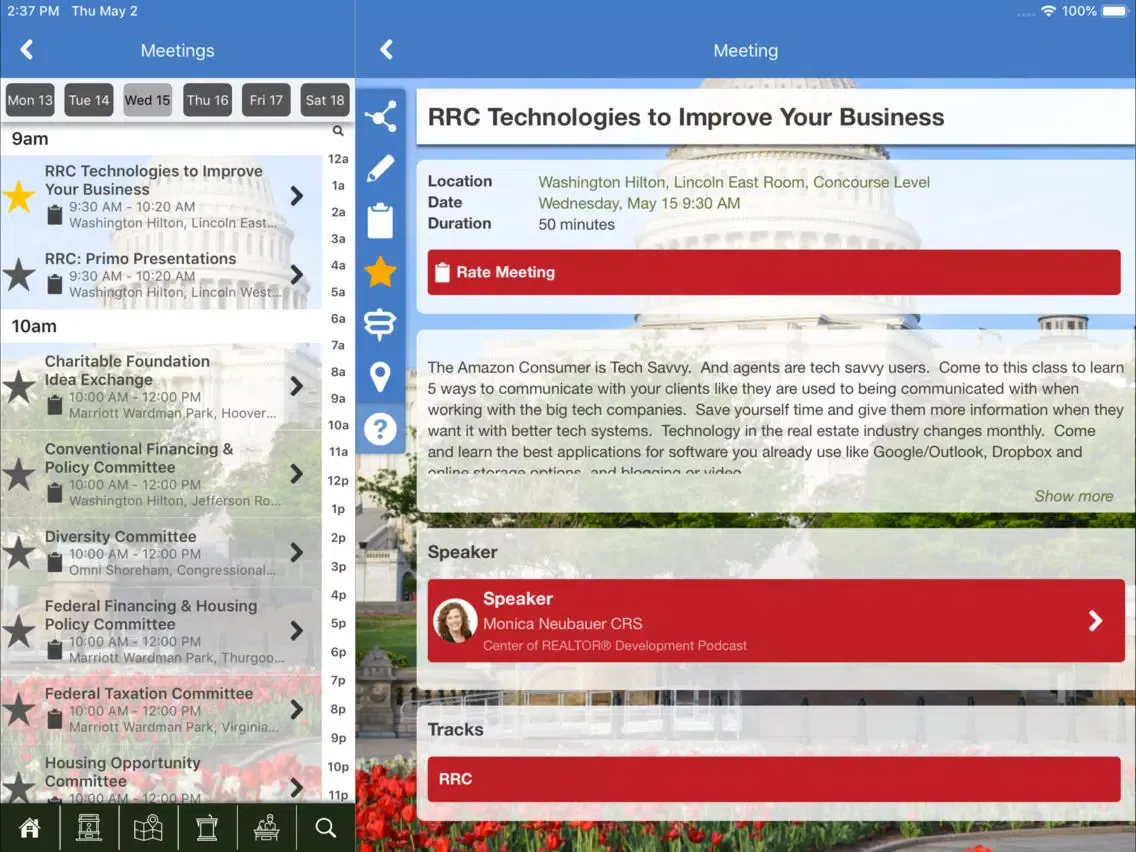Switch to the Thu 16 day tab

[207, 100]
